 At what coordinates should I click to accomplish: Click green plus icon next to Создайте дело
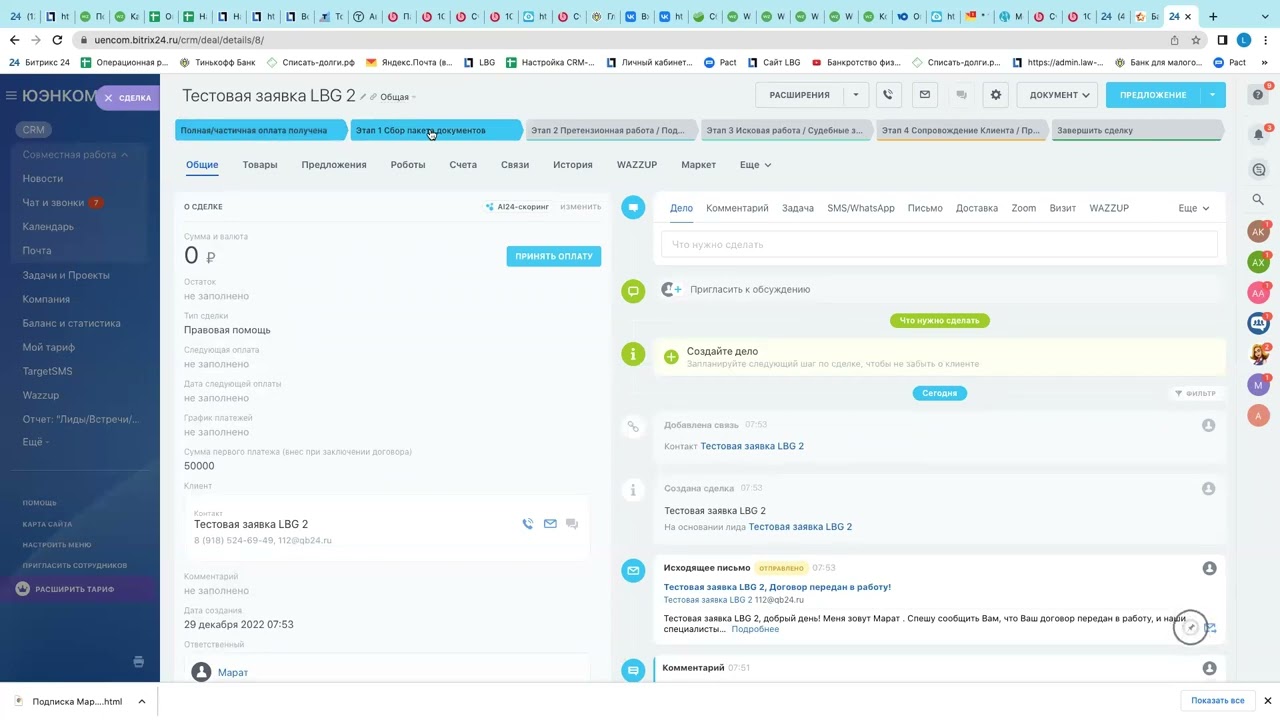tap(671, 357)
